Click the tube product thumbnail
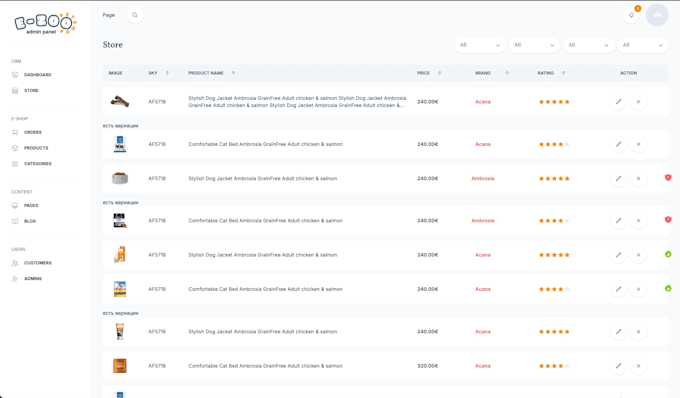Image resolution: width=680 pixels, height=398 pixels. pos(120,332)
